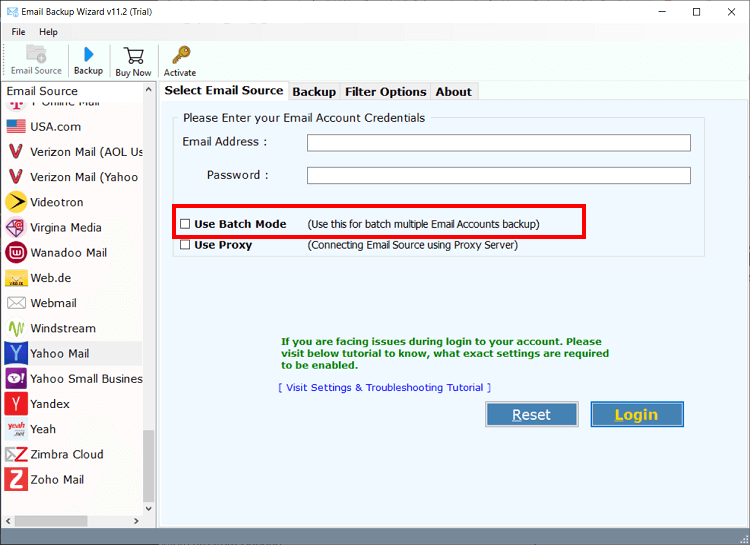Image resolution: width=750 pixels, height=545 pixels.
Task: Select the 'Virgina Media' text entry
Action: coord(66,228)
